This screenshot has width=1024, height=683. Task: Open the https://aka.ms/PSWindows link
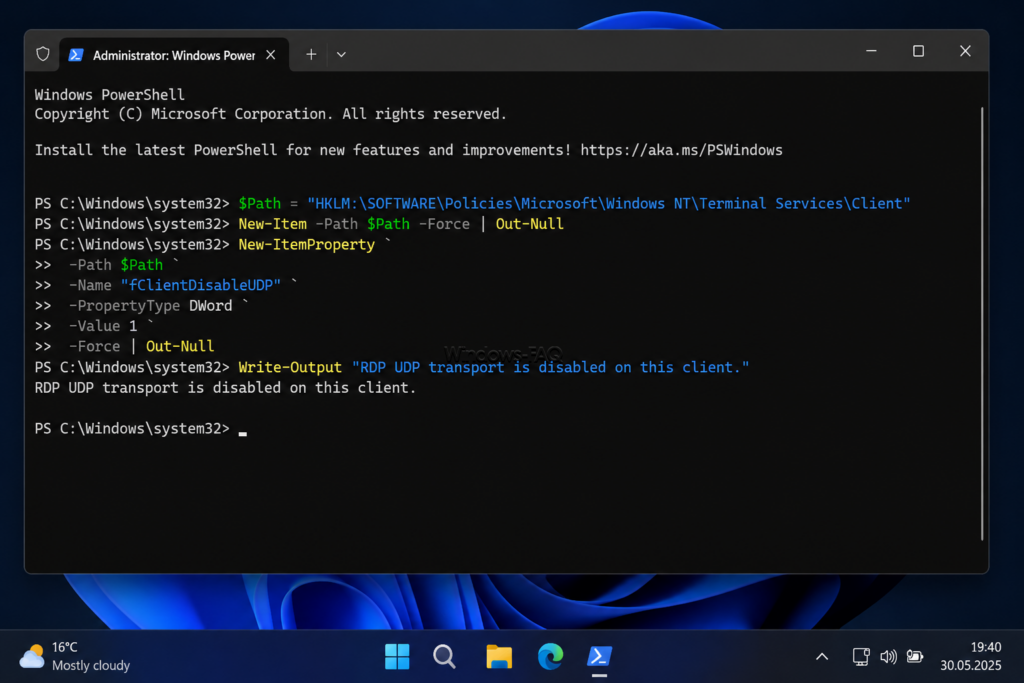(x=681, y=150)
